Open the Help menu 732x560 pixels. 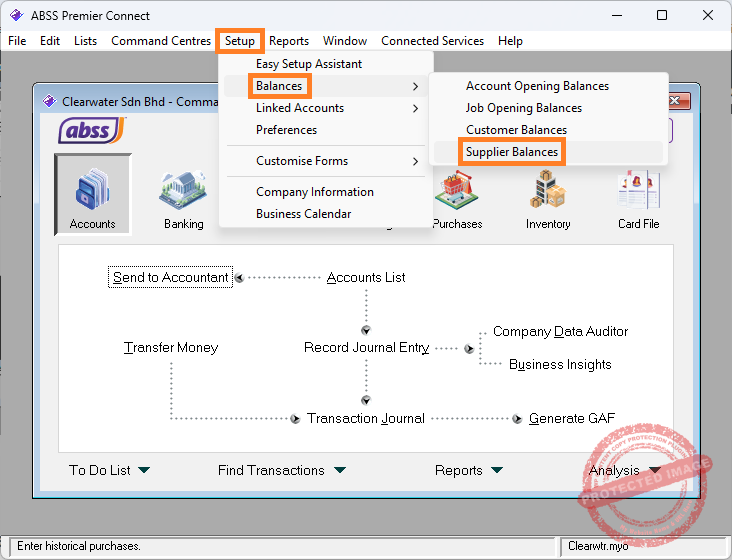510,41
